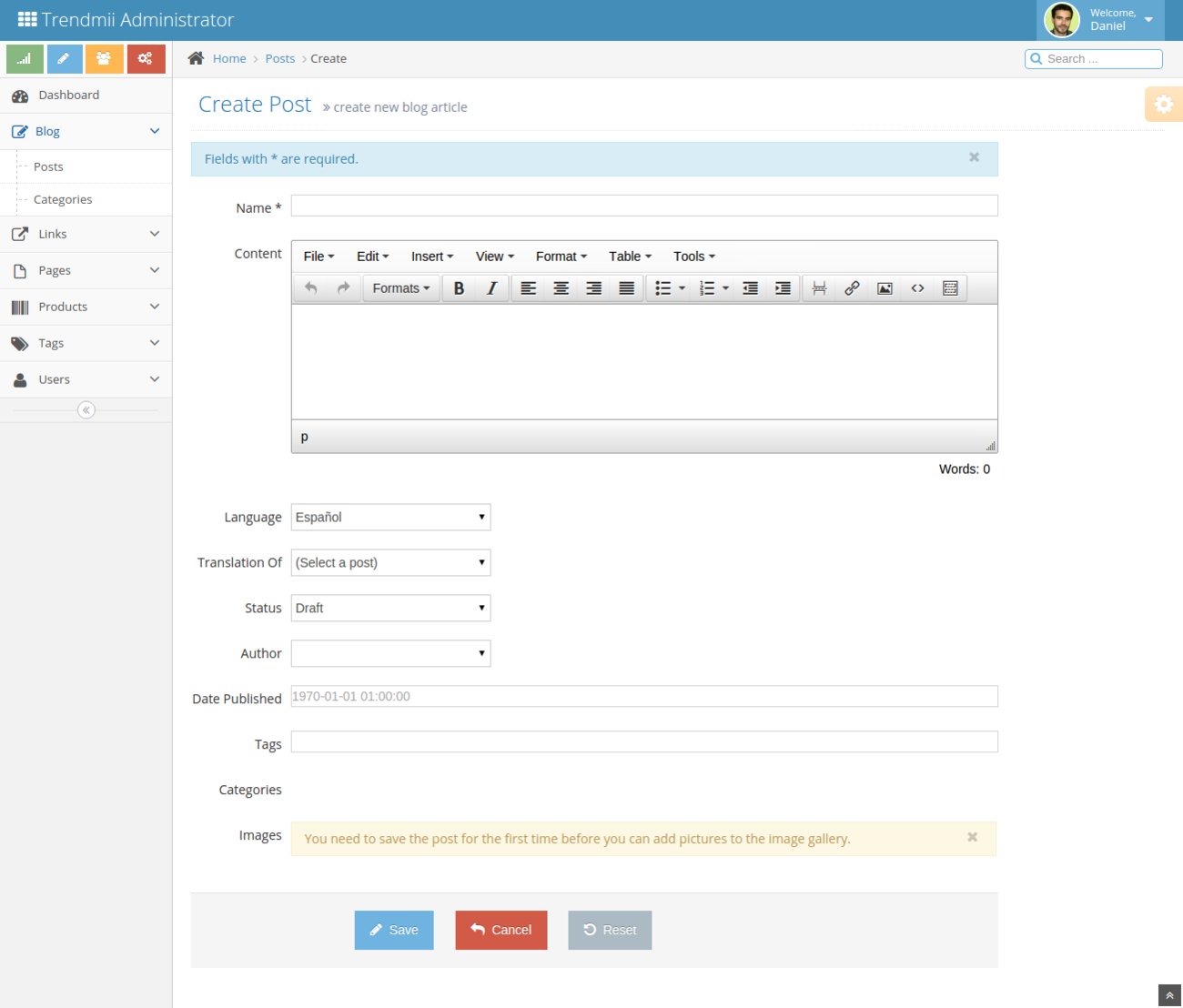This screenshot has height=1008, width=1183.
Task: Open the Table menu in the editor
Action: click(629, 256)
